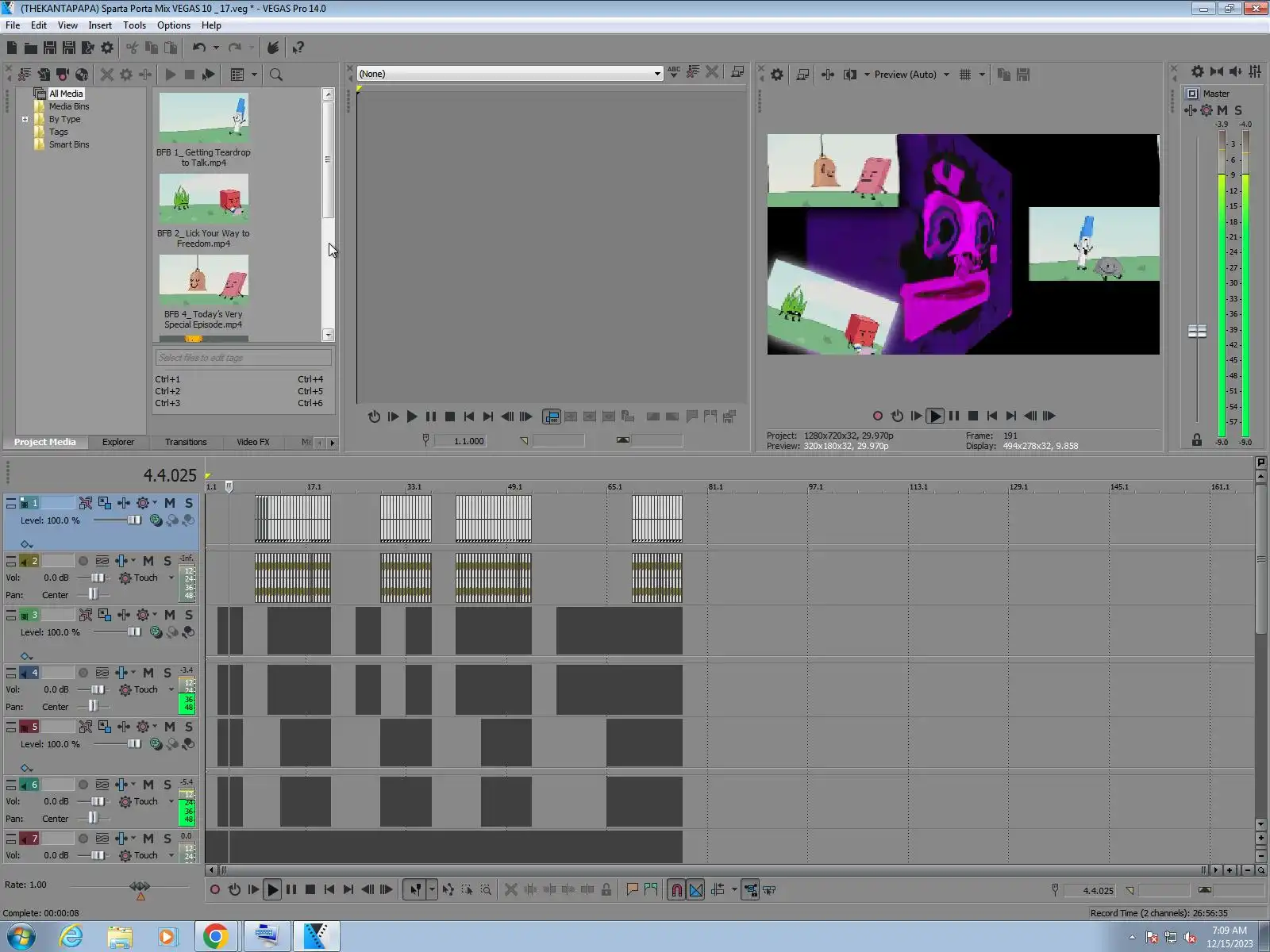Arm audio track 2 for recording
This screenshot has width=1270, height=952.
[83, 561]
